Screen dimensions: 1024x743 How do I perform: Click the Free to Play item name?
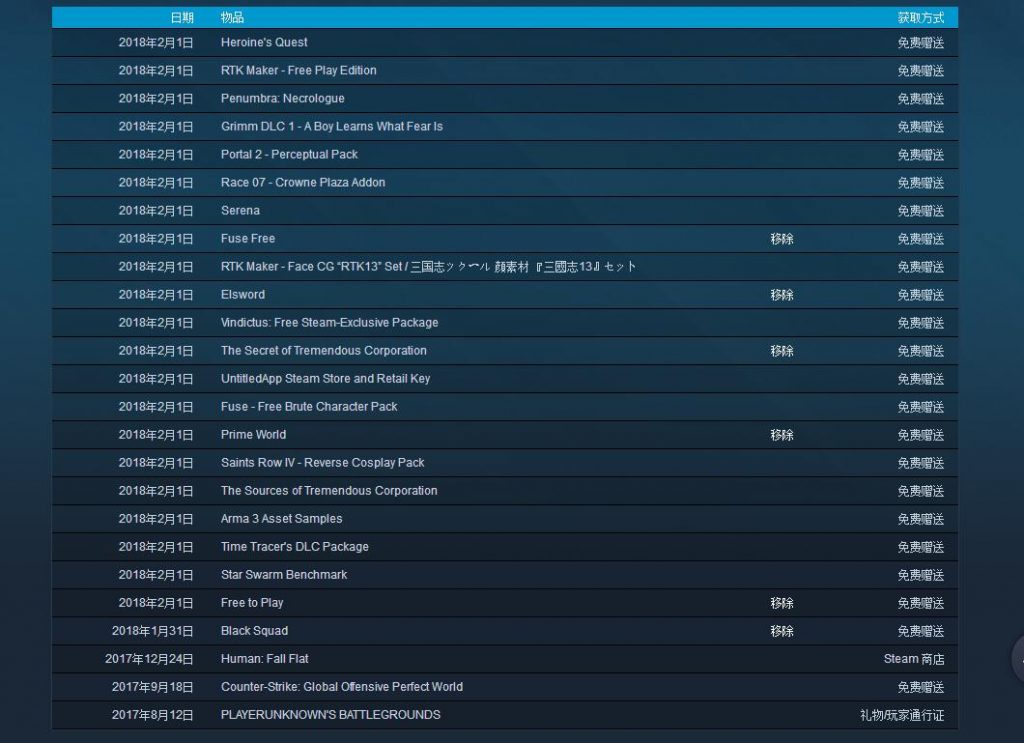pos(252,603)
